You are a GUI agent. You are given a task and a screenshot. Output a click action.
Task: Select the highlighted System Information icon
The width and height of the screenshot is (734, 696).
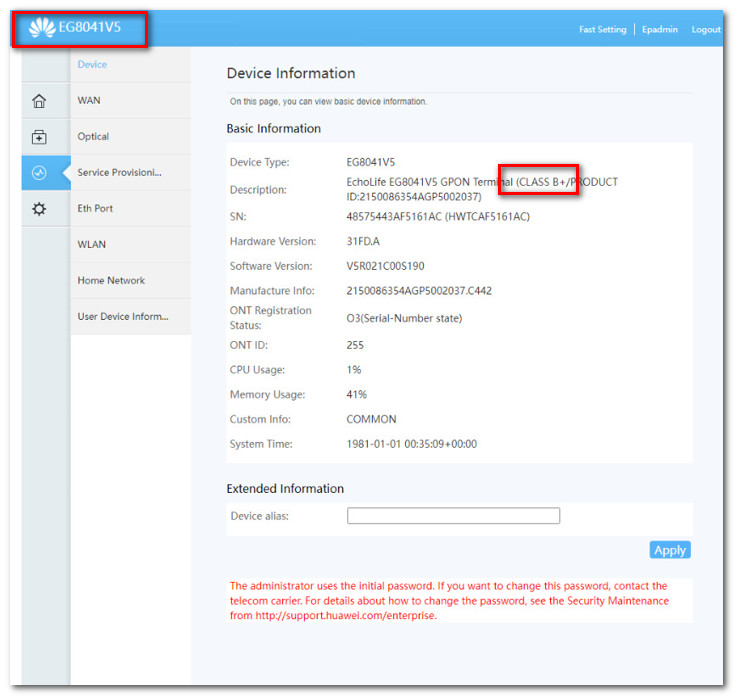tap(39, 173)
